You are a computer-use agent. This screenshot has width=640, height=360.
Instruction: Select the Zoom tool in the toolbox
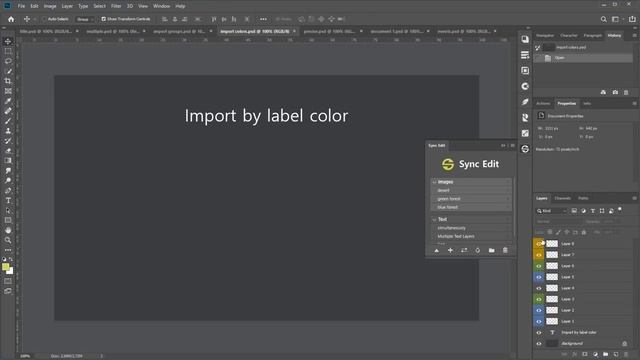coord(8,240)
